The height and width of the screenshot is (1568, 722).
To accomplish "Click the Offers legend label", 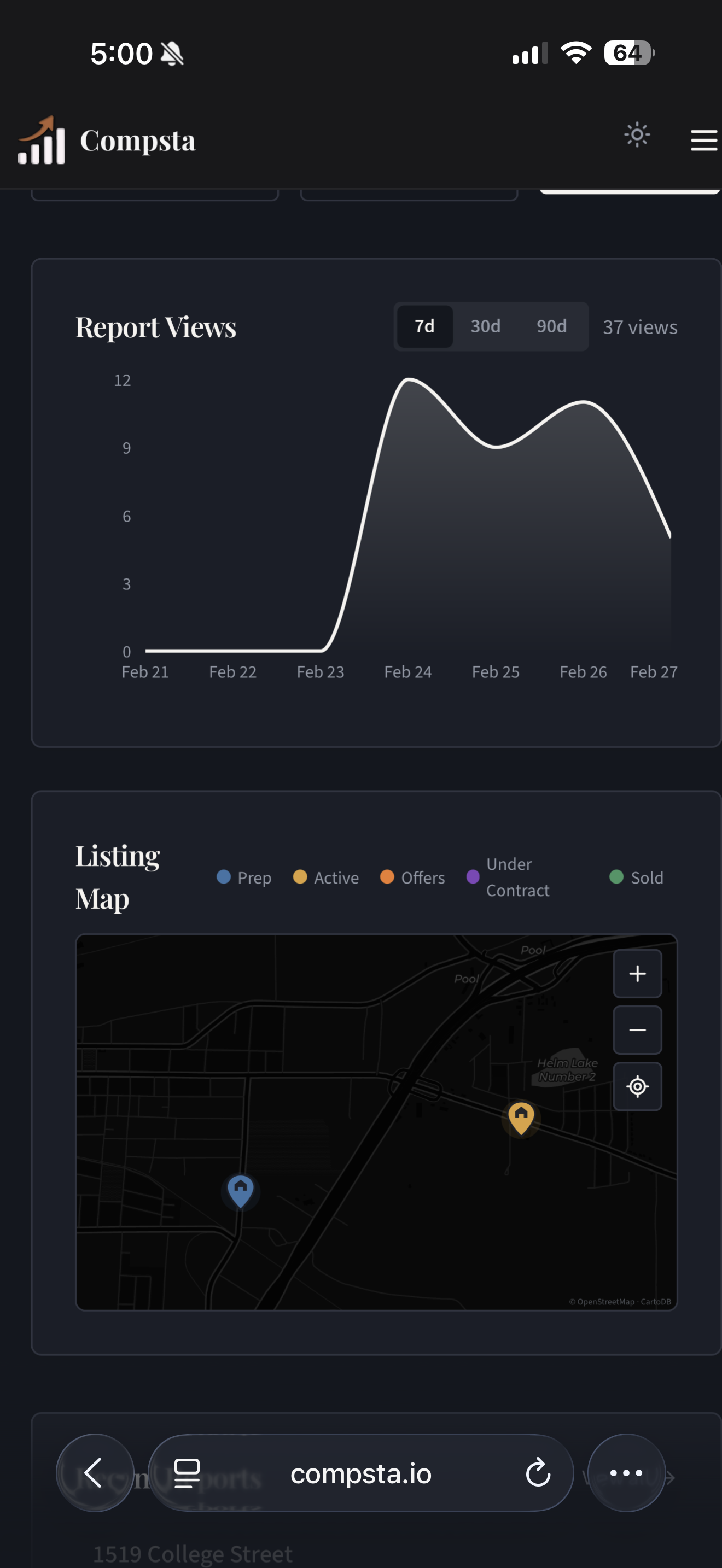I will tap(423, 877).
